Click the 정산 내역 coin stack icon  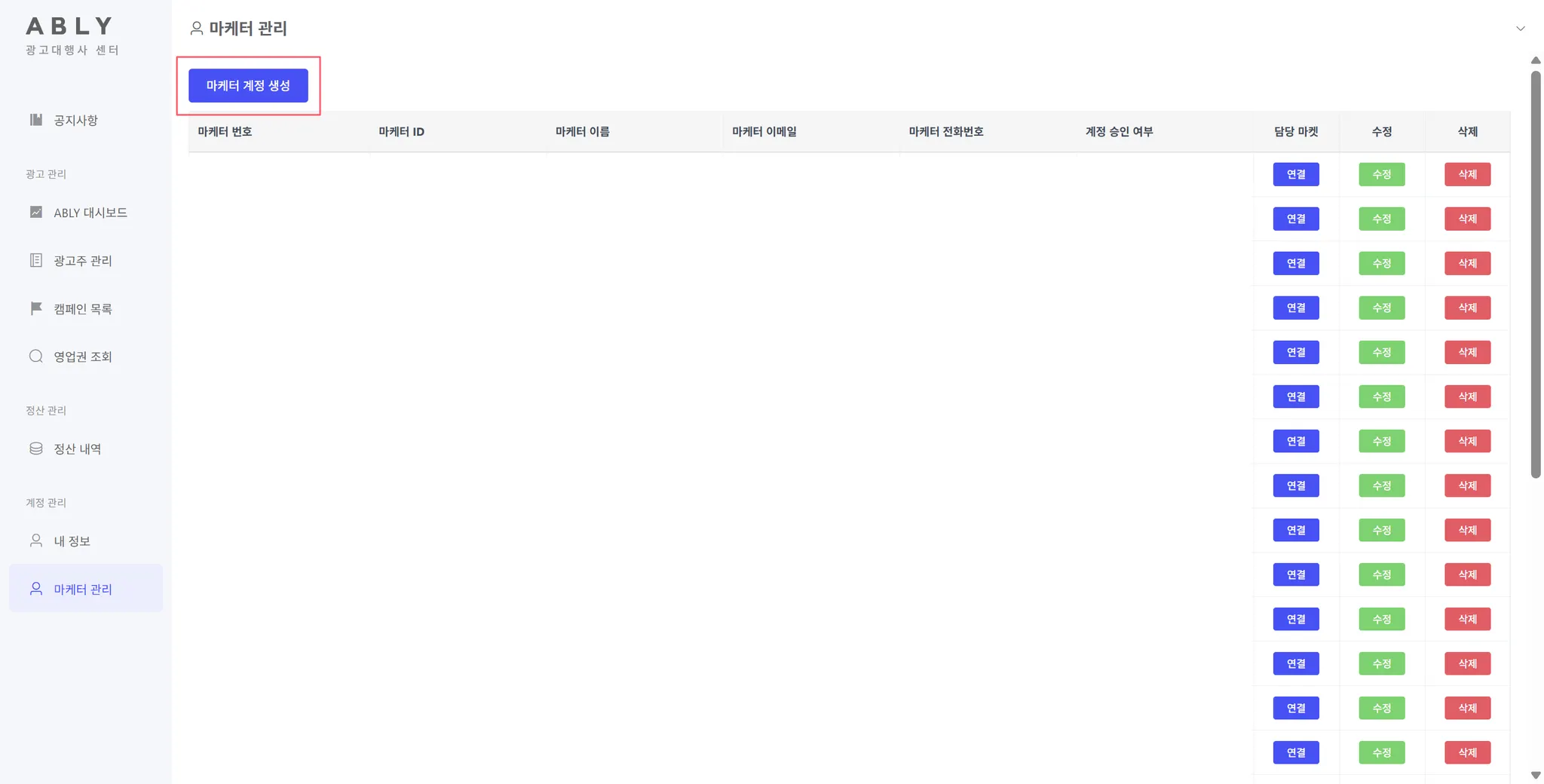click(35, 449)
